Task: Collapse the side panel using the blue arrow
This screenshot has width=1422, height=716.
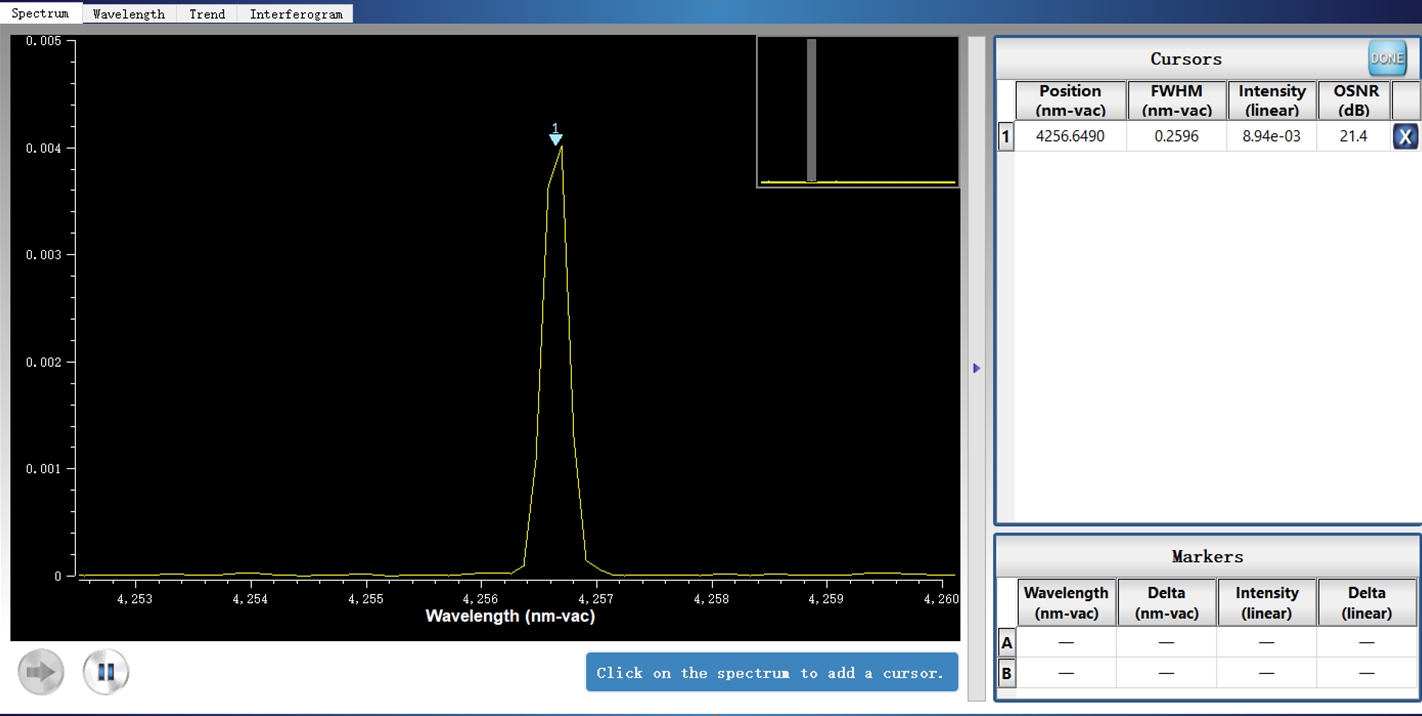Action: coord(976,368)
